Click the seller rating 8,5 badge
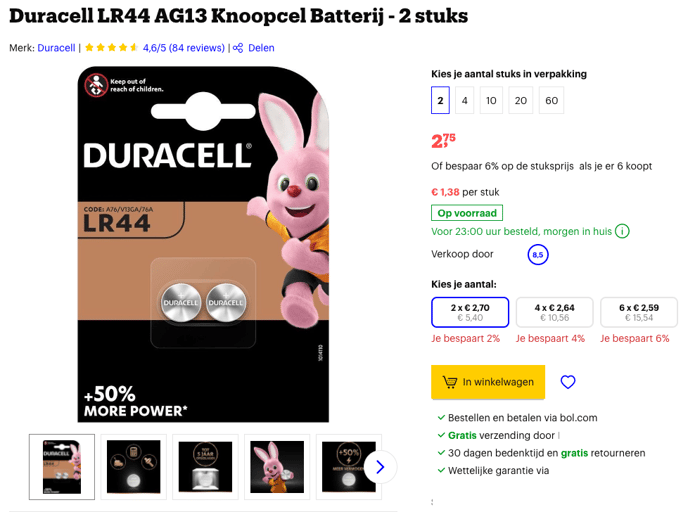Image resolution: width=688 pixels, height=512 pixels. point(538,254)
